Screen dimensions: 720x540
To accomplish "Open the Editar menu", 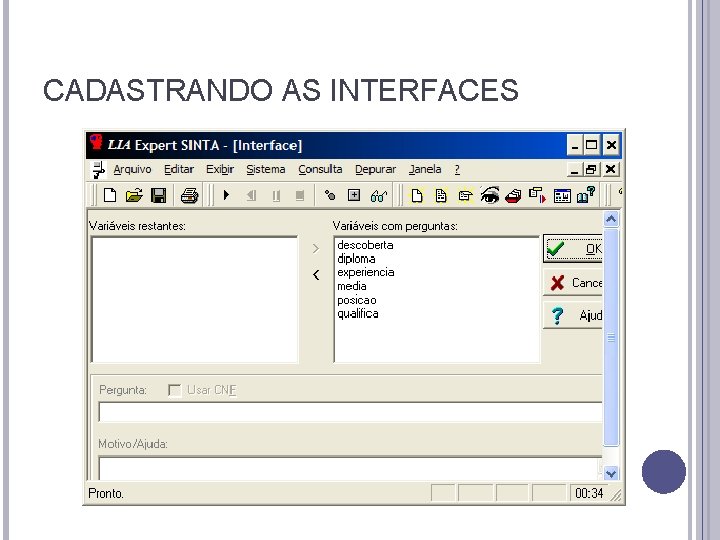I will click(x=179, y=169).
